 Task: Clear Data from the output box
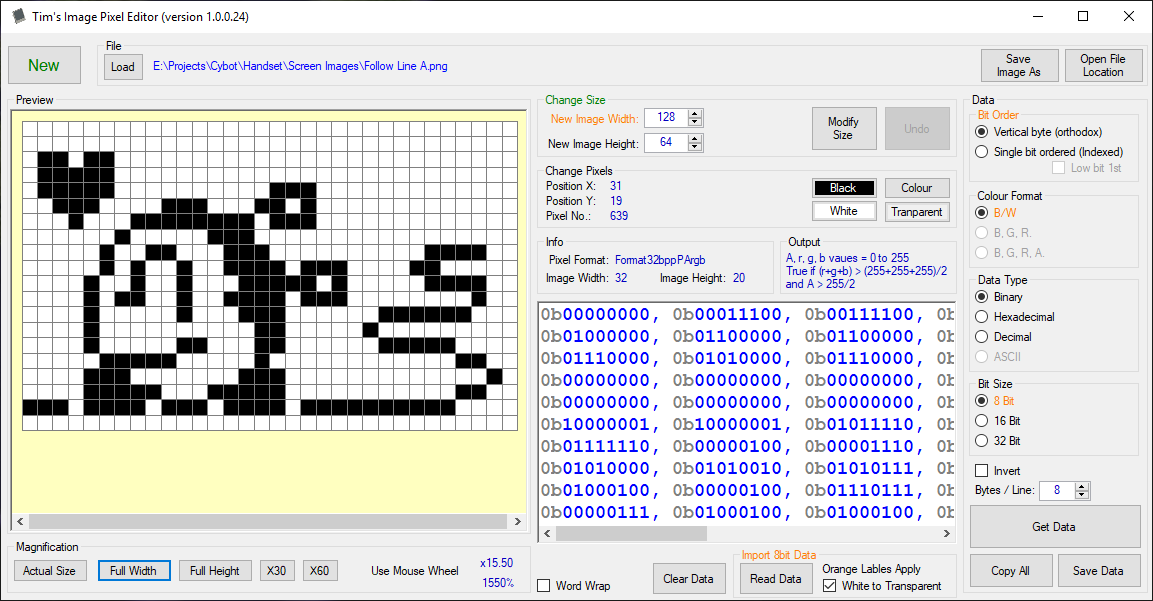[689, 578]
